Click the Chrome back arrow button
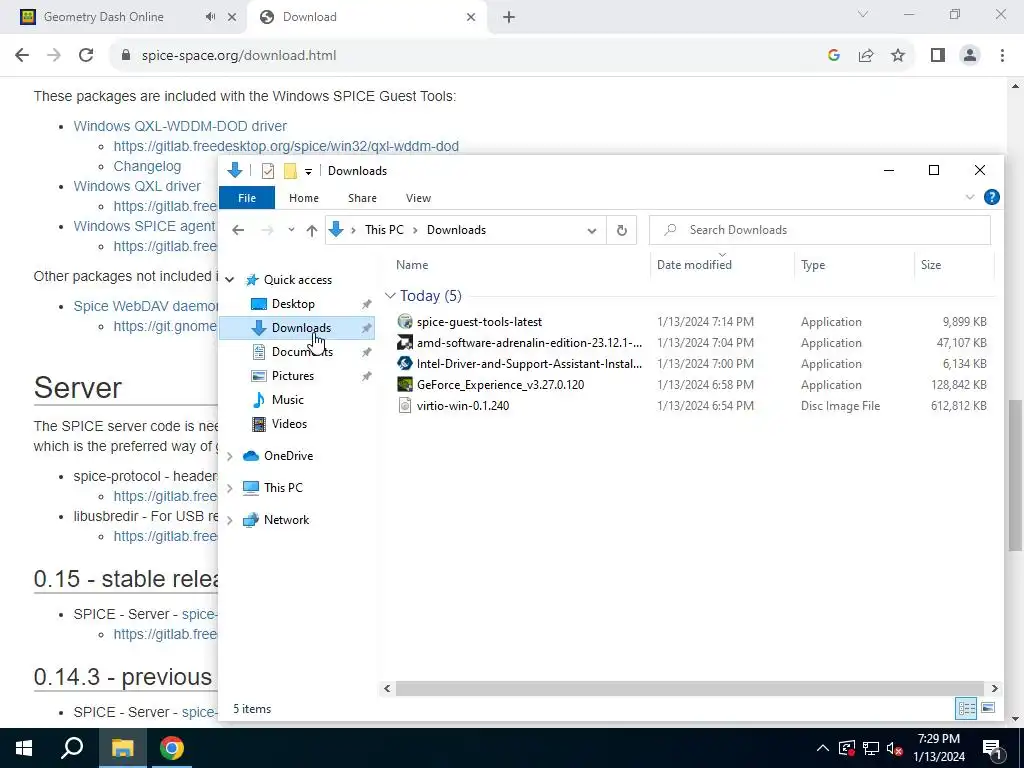The image size is (1024, 768). pyautogui.click(x=22, y=55)
